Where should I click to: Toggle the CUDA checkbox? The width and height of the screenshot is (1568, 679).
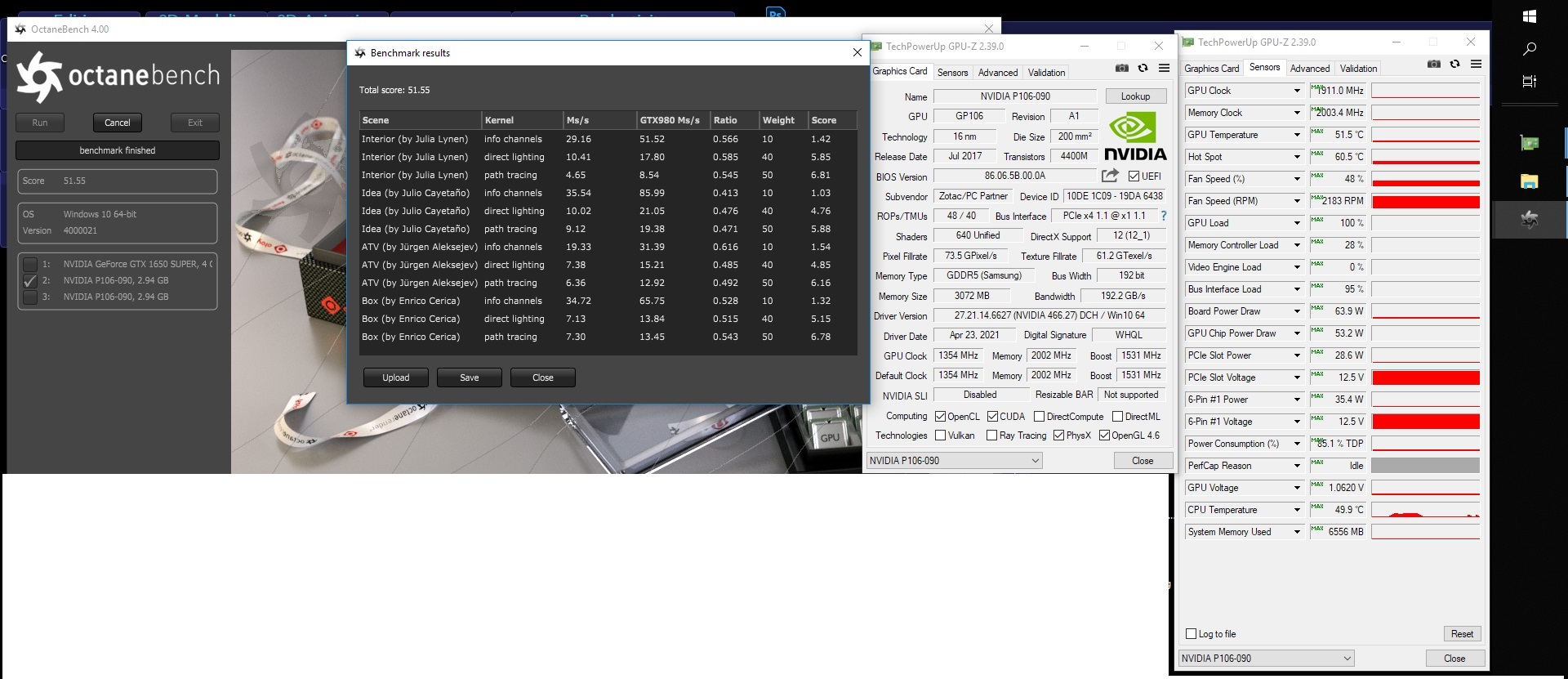tap(993, 417)
